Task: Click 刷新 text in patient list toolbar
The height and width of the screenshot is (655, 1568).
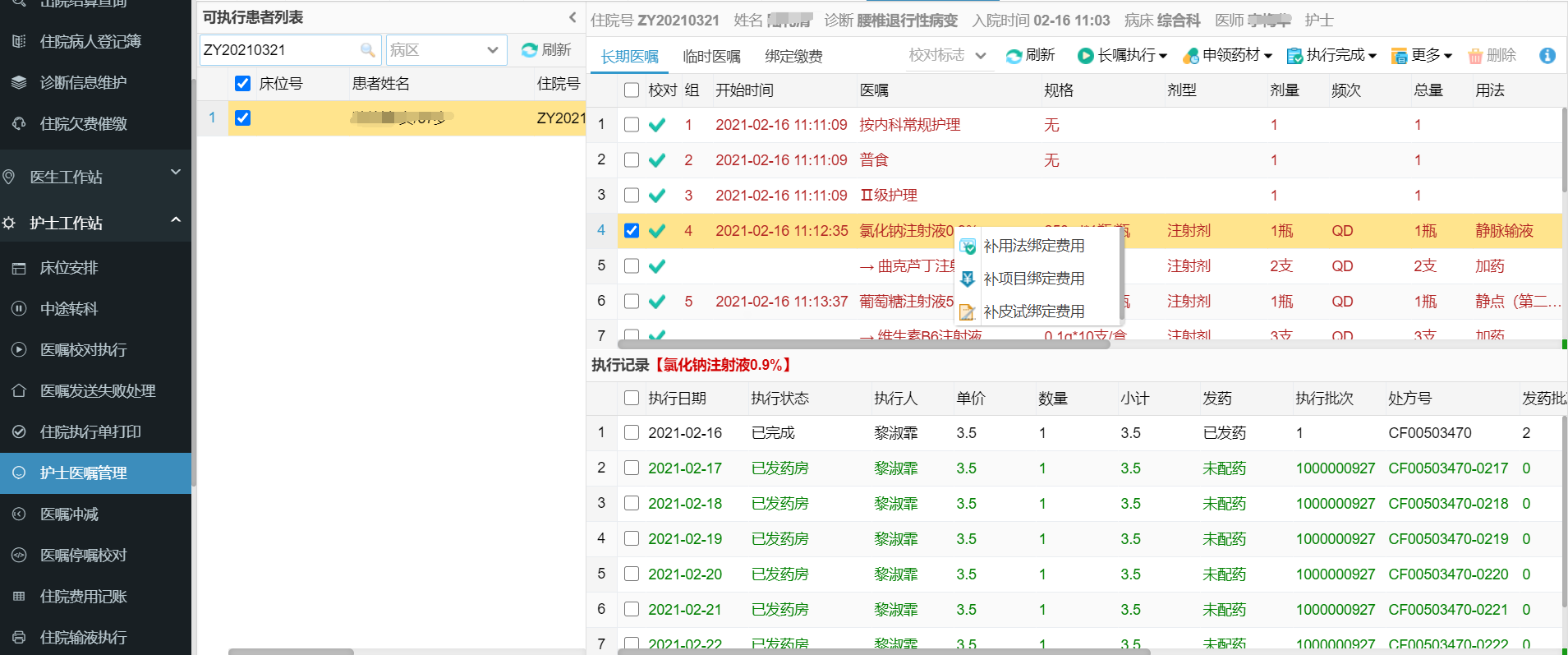Action: click(557, 50)
